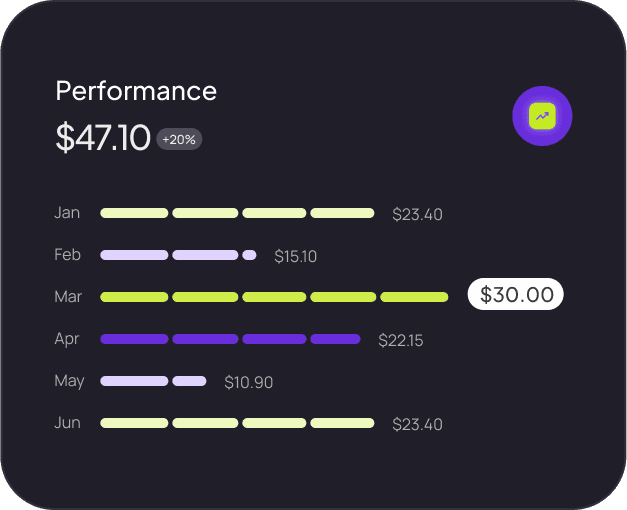
Task: Select the Apr row label
Action: [x=66, y=339]
